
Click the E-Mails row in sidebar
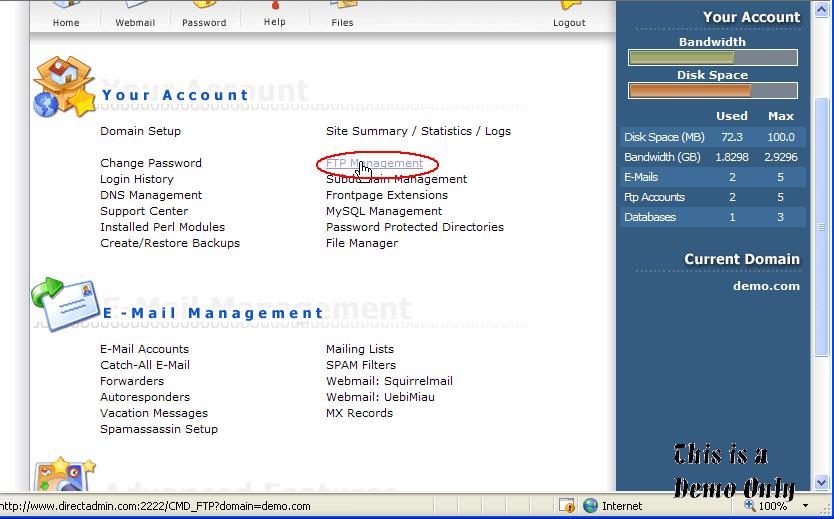(713, 177)
